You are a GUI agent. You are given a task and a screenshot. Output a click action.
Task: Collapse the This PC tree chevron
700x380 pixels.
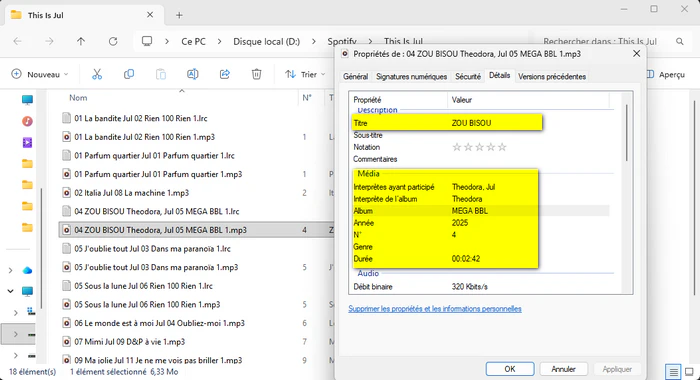pyautogui.click(x=10, y=292)
